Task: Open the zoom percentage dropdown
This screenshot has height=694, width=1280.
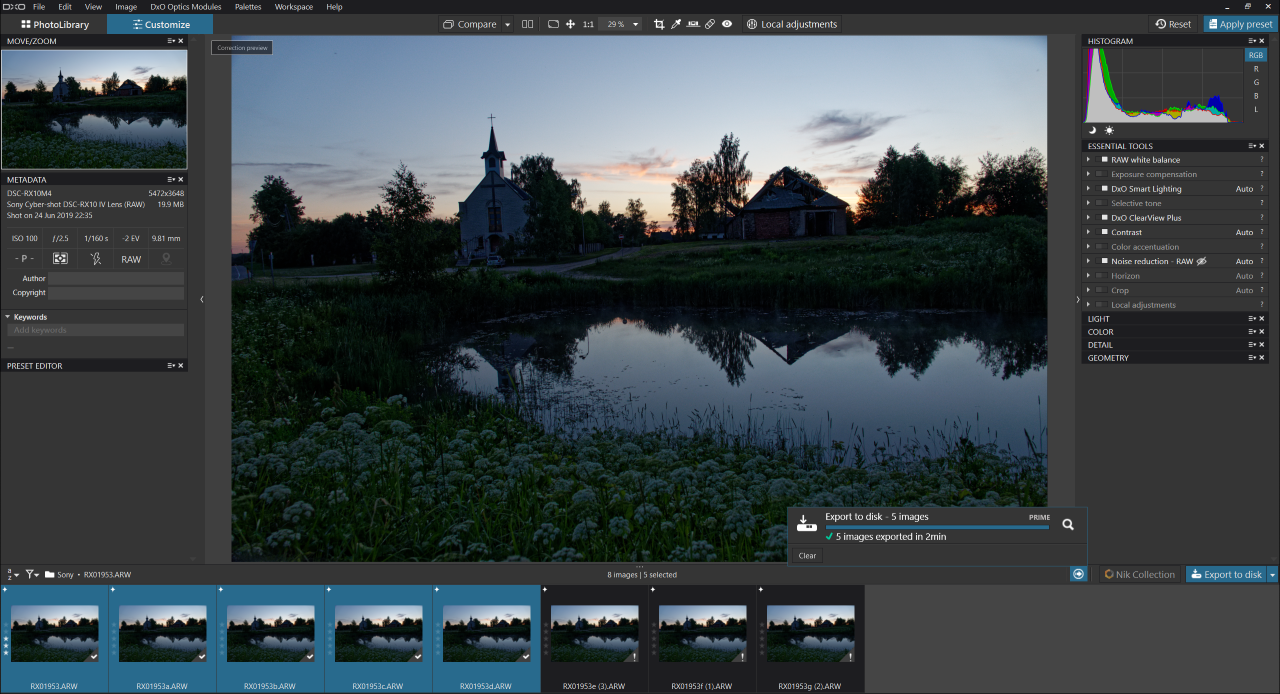Action: [635, 24]
